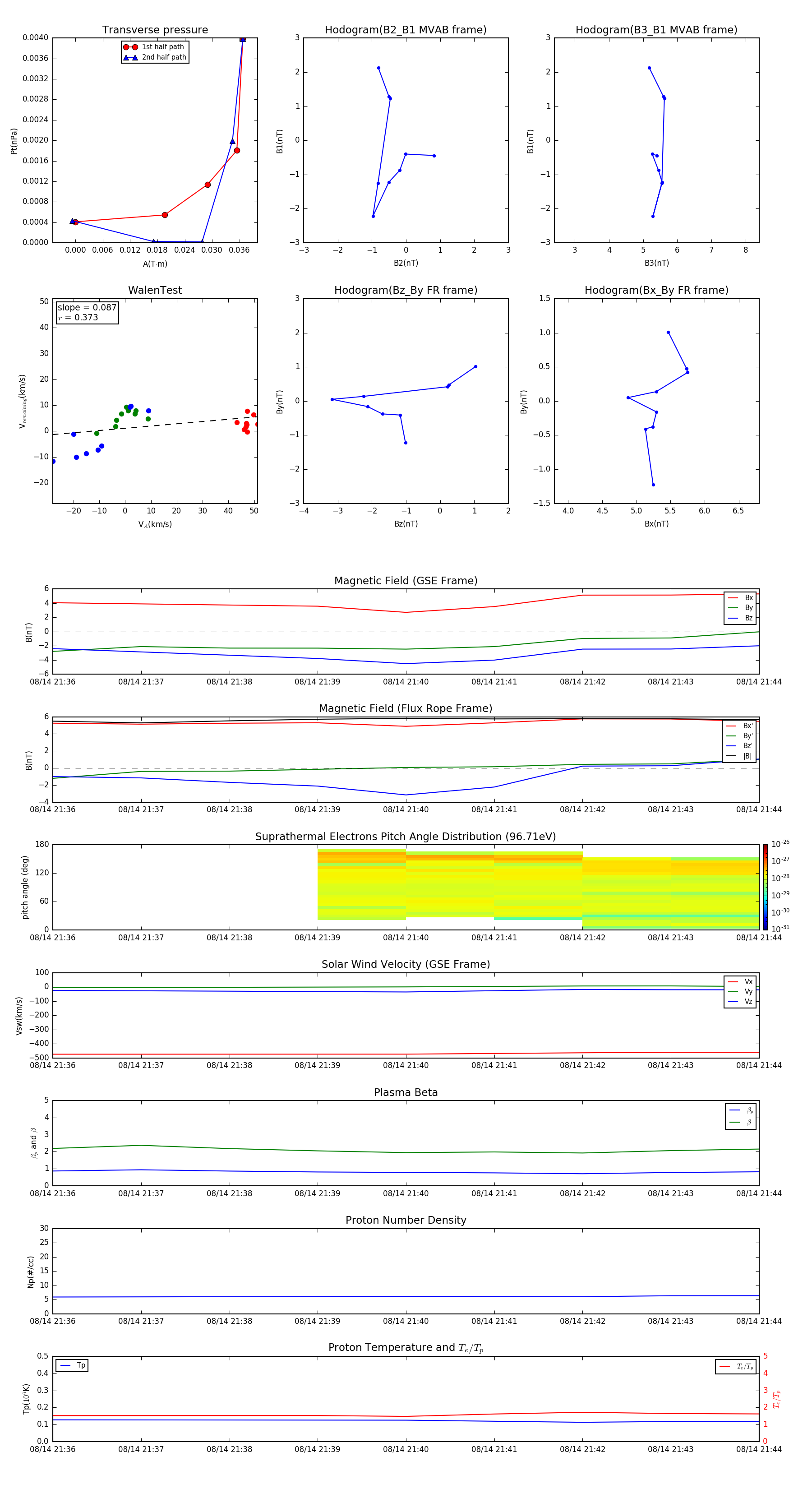This screenshot has height=1489, width=812.
Task: Click the "pitch angle (deg)" y-axis label
Action: (25, 887)
